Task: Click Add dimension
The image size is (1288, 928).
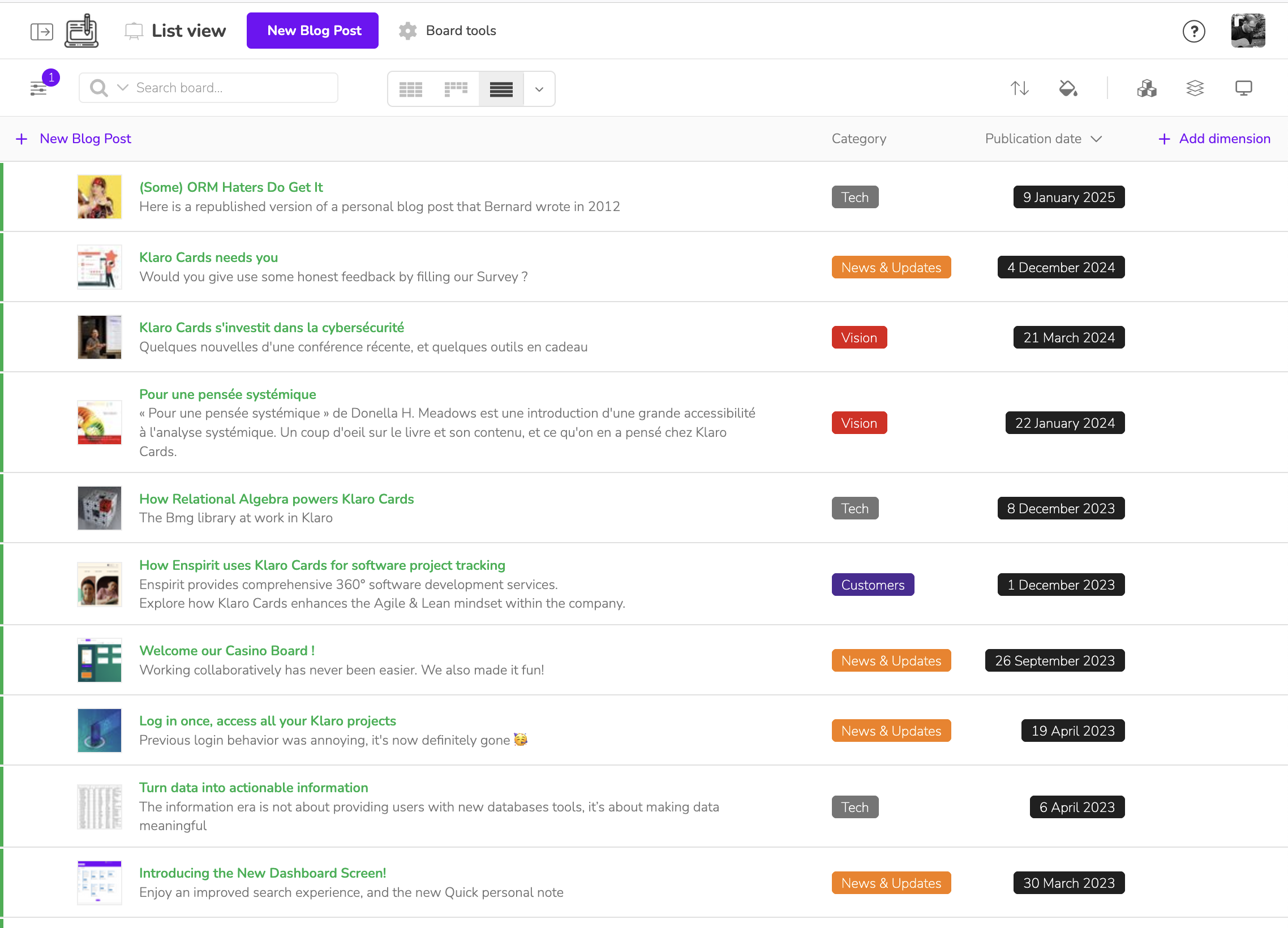Action: point(1214,139)
